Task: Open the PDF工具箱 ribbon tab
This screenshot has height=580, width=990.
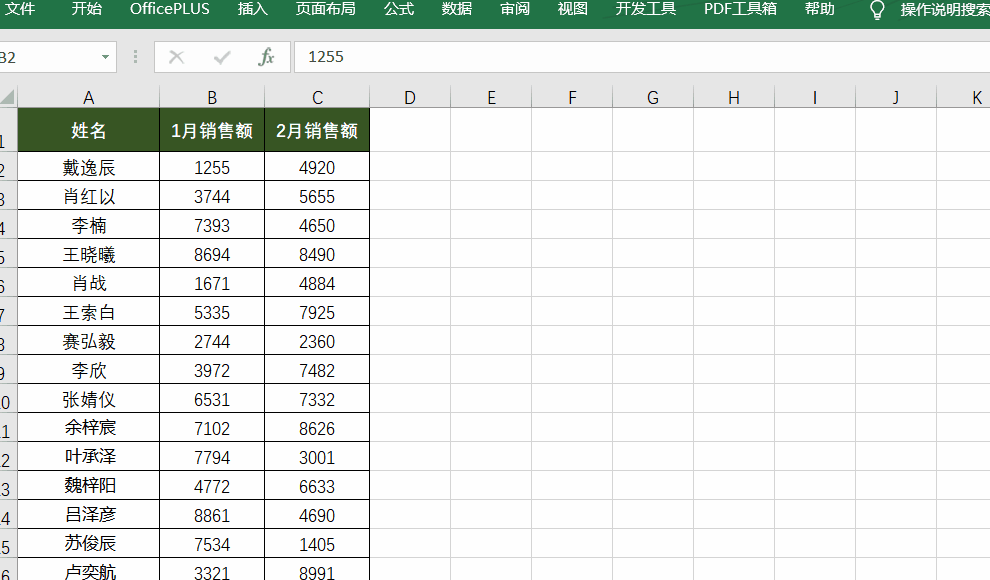Action: [x=740, y=9]
